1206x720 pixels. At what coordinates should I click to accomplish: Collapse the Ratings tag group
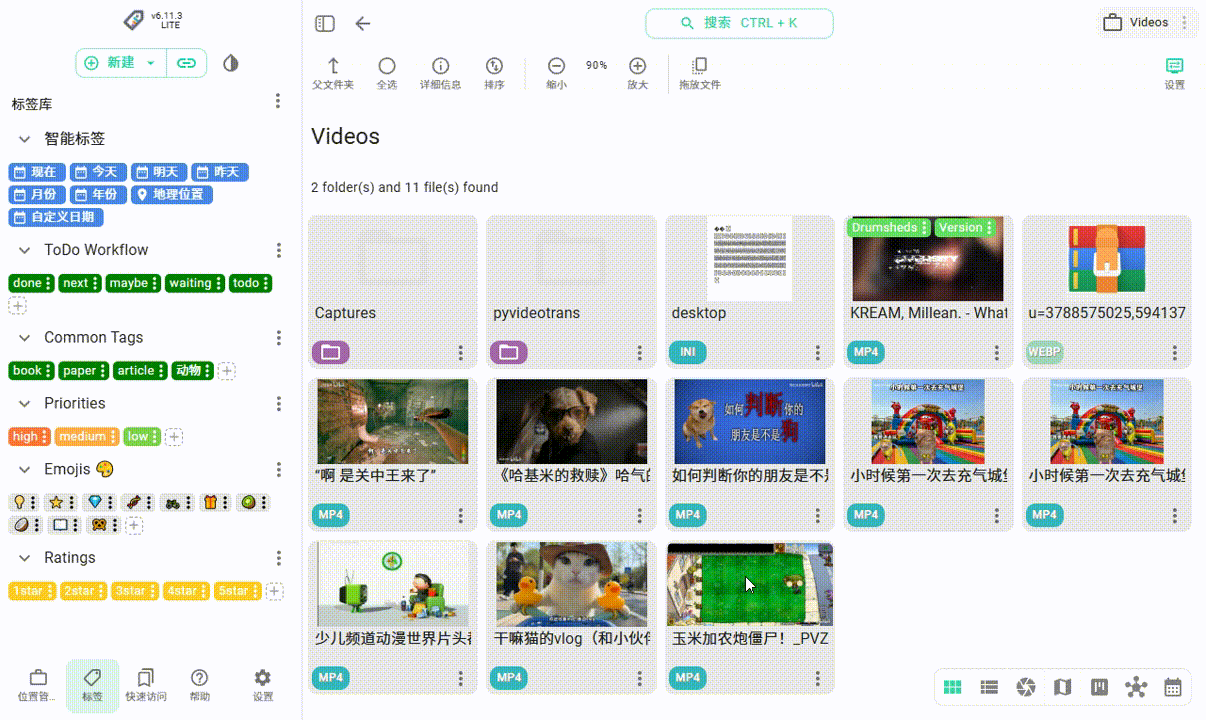point(24,558)
